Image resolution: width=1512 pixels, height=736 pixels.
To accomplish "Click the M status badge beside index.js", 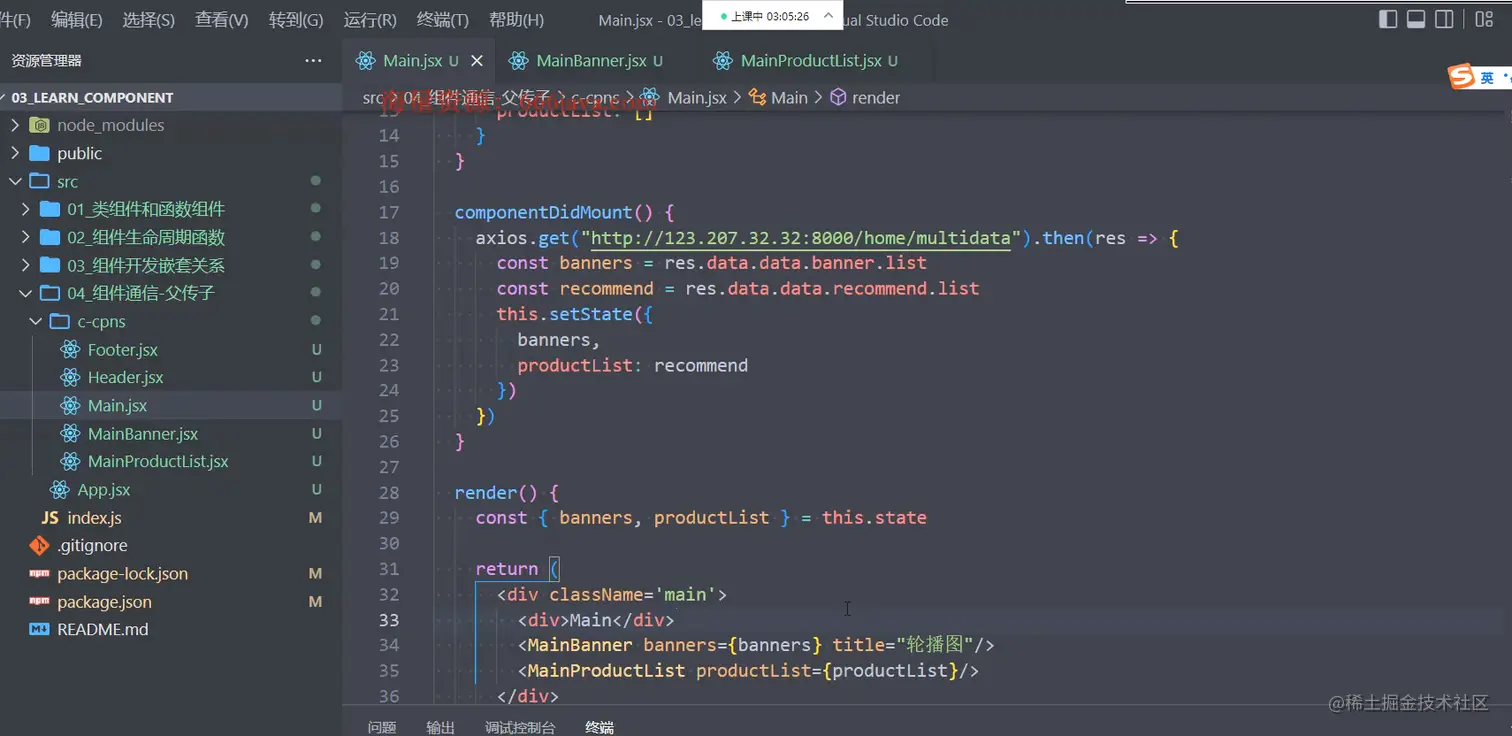I will (316, 518).
